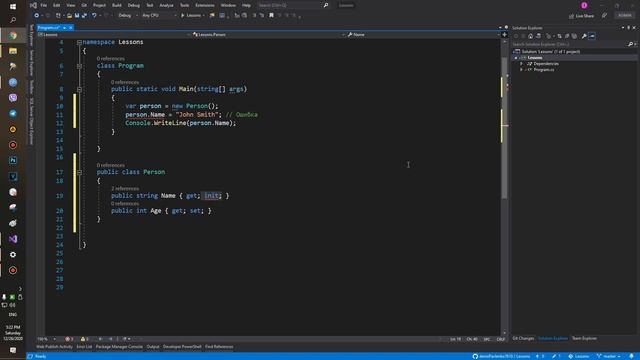
Task: Click the bookmark toolbar icon
Action: tap(271, 16)
